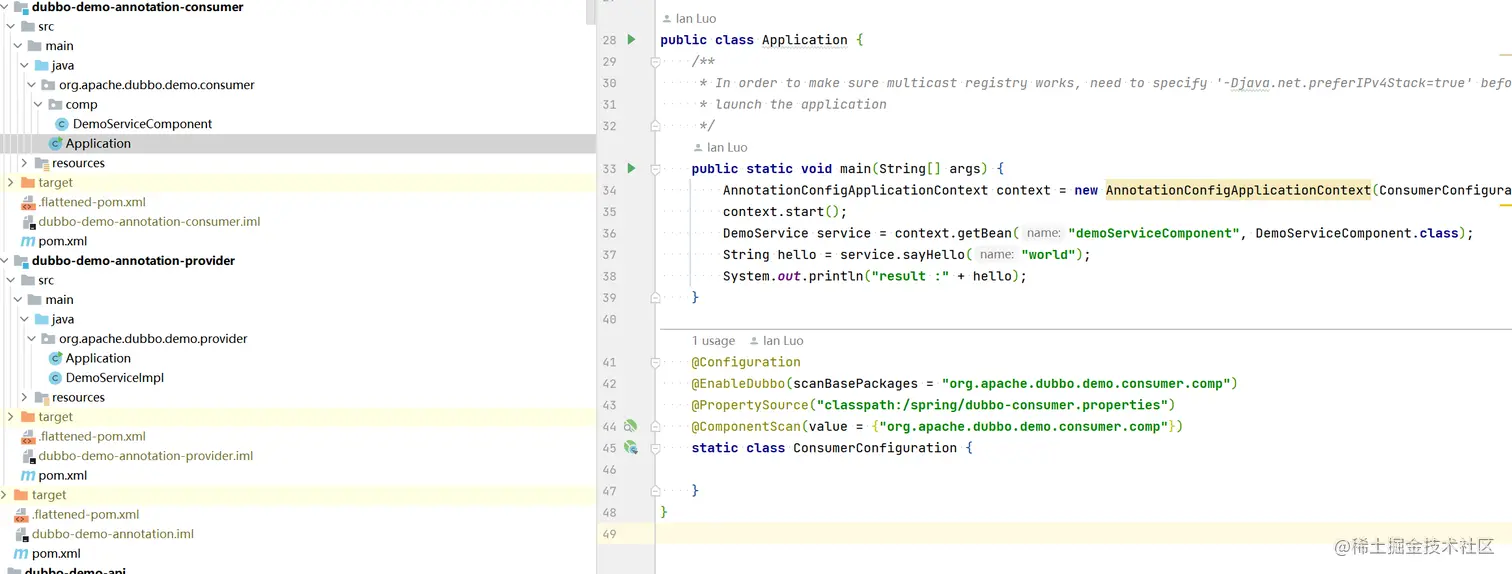1512x574 pixels.
Task: Click the consumer java source folder icon
Action: [x=41, y=65]
